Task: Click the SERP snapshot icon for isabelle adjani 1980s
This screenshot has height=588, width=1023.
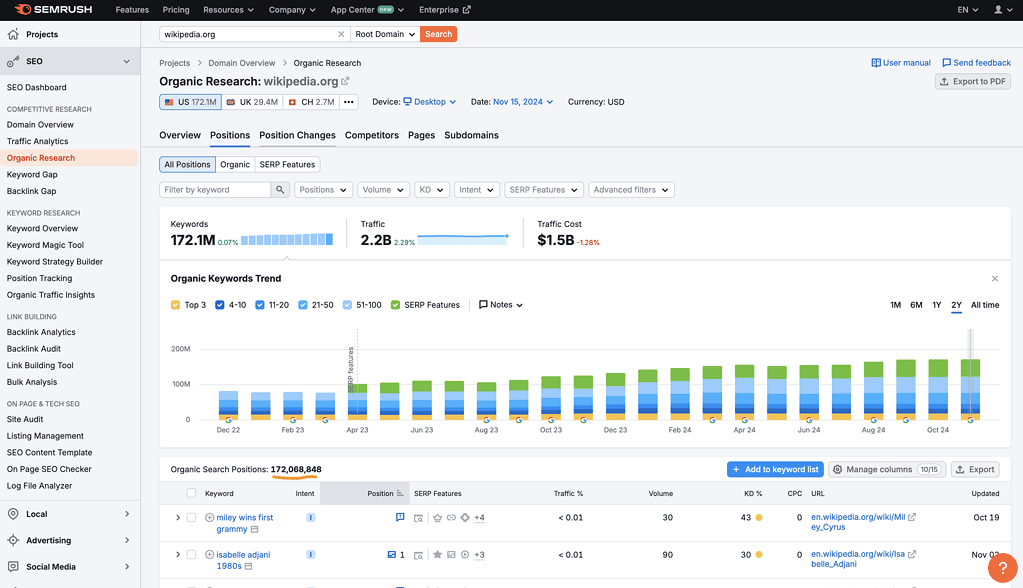Action: click(x=418, y=555)
